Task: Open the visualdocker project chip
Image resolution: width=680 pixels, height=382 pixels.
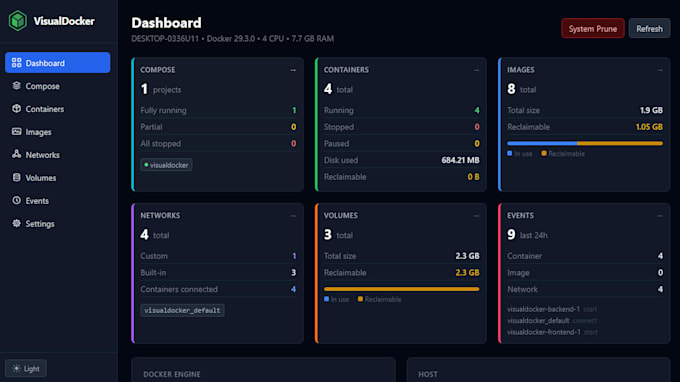Action: tap(167, 165)
